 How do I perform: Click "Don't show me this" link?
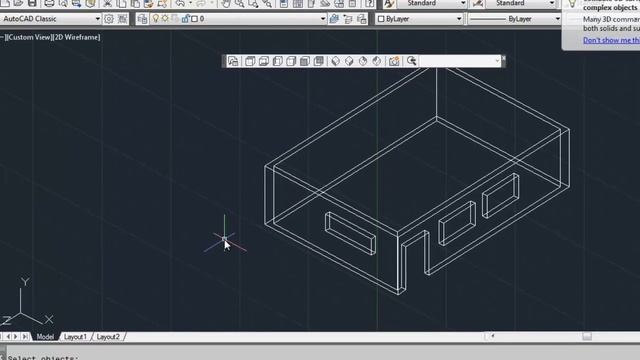(x=611, y=40)
